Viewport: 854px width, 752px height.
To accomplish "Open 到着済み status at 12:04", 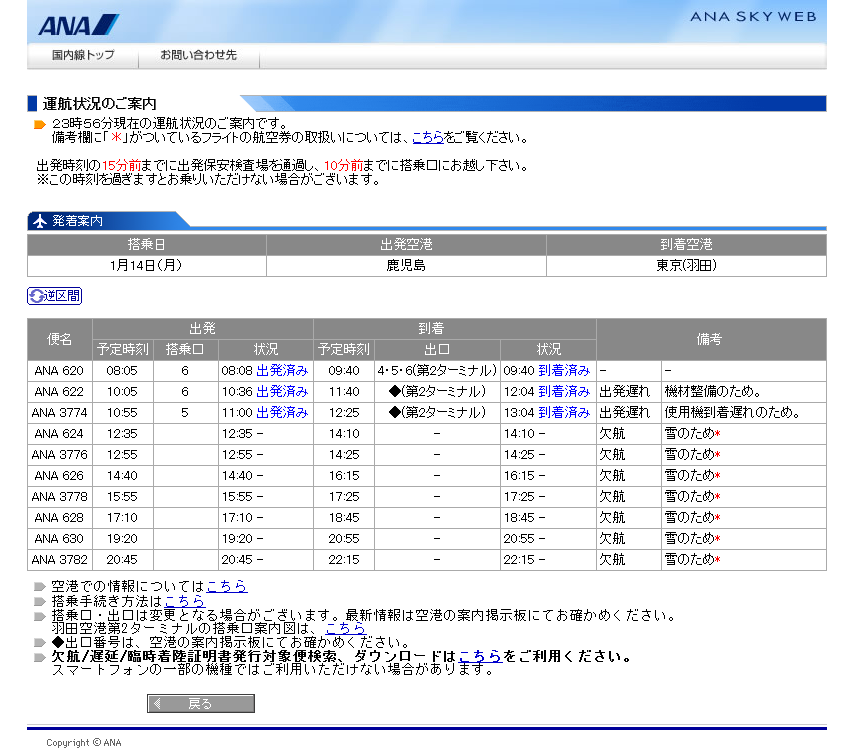I will pos(564,392).
